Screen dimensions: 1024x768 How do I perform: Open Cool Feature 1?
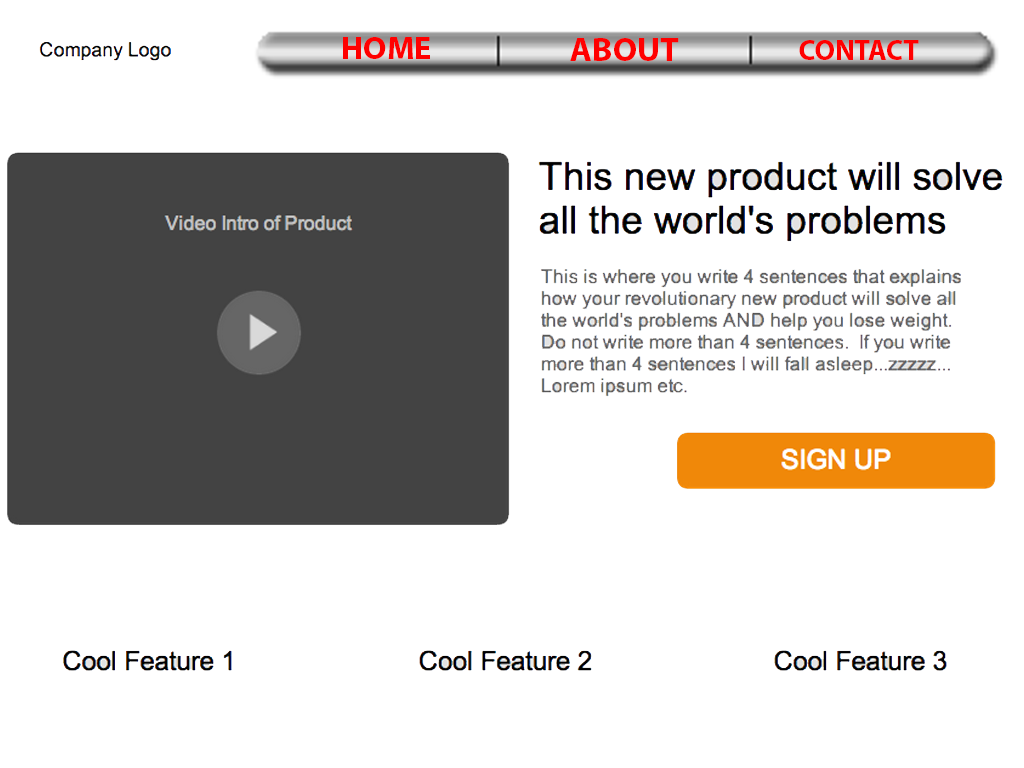click(148, 661)
